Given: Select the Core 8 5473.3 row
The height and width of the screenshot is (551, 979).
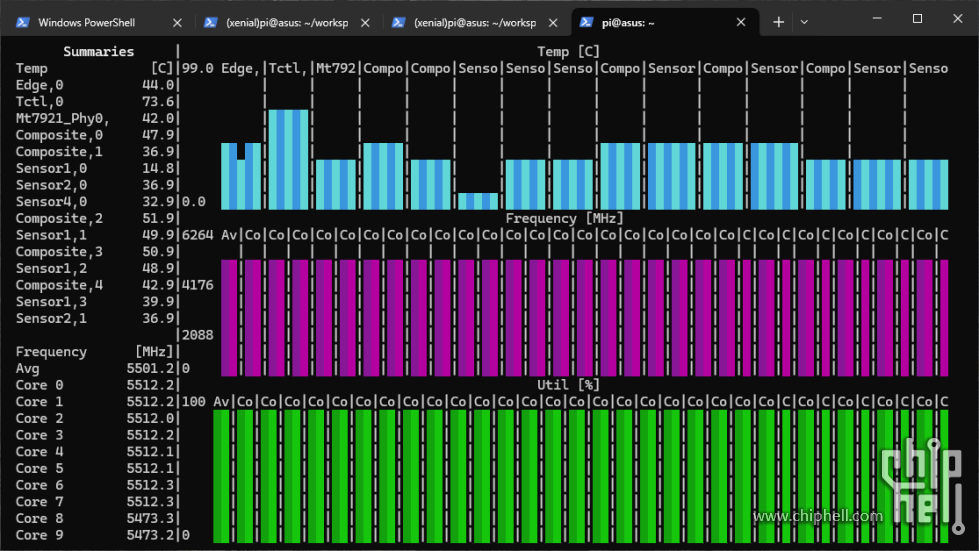Looking at the screenshot, I should [95, 519].
